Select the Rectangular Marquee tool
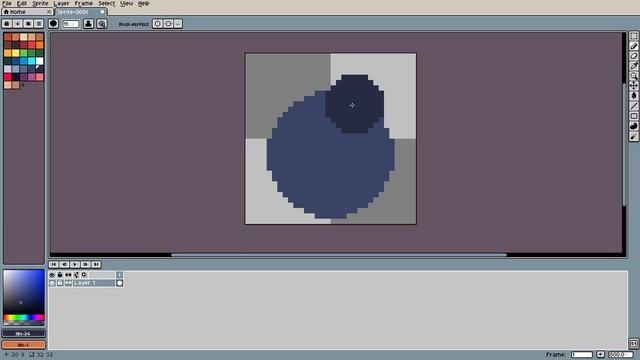The height and width of the screenshot is (360, 640). (633, 36)
